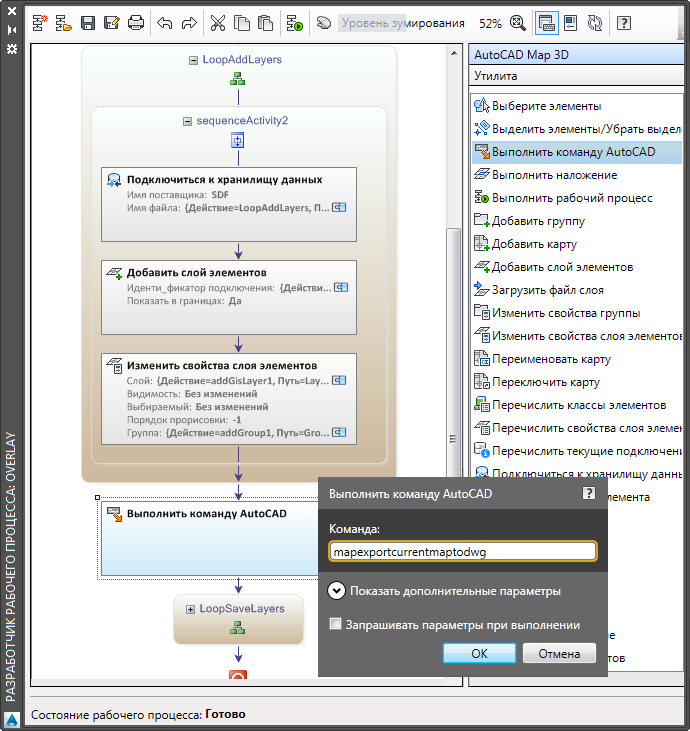
Task: Collapse the sequenceActivity2 block
Action: click(x=187, y=121)
